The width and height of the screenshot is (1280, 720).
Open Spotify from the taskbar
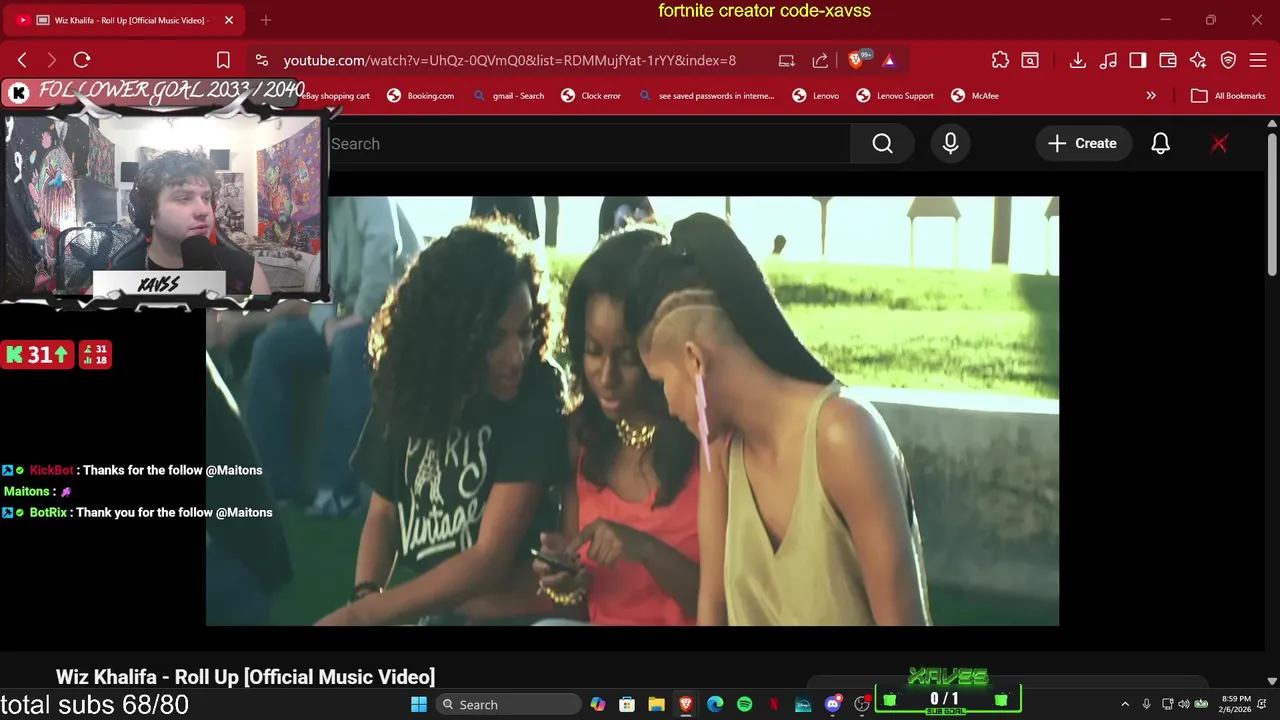[x=744, y=705]
